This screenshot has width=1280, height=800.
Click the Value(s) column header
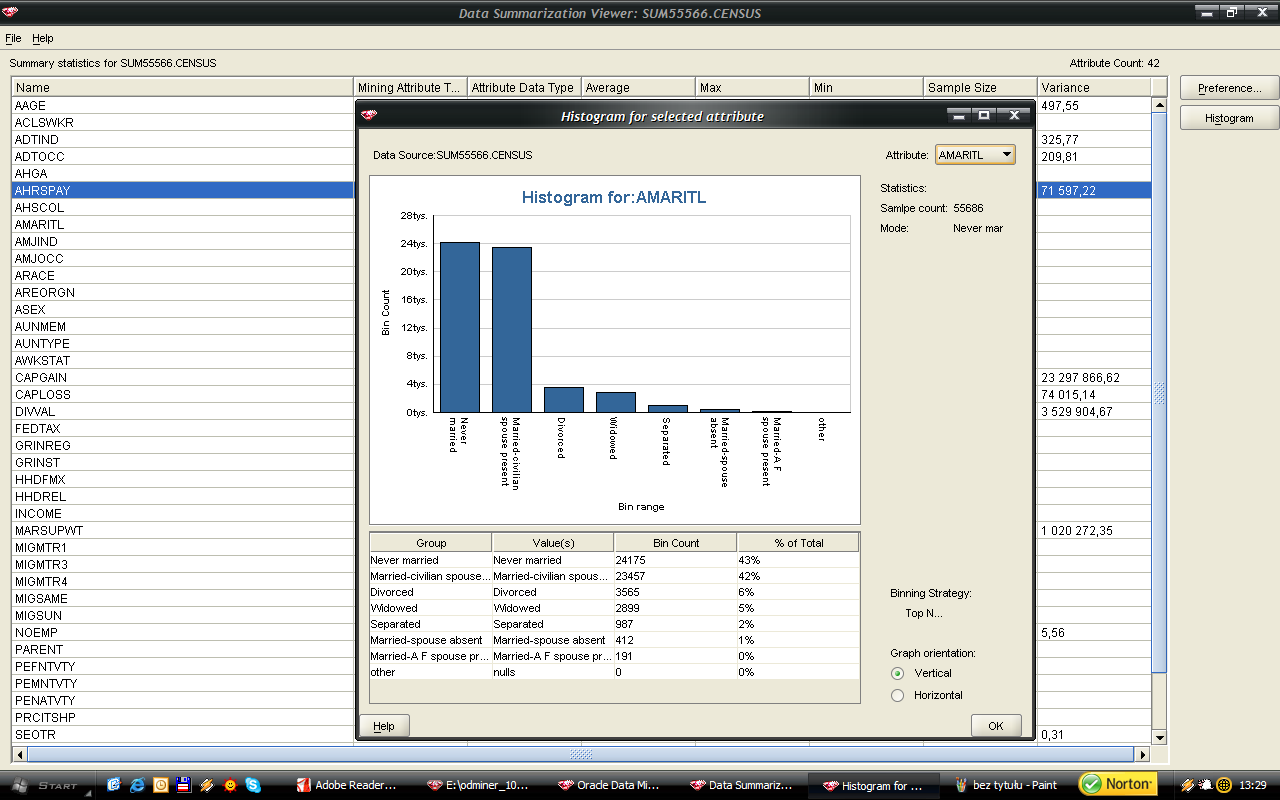click(x=553, y=543)
